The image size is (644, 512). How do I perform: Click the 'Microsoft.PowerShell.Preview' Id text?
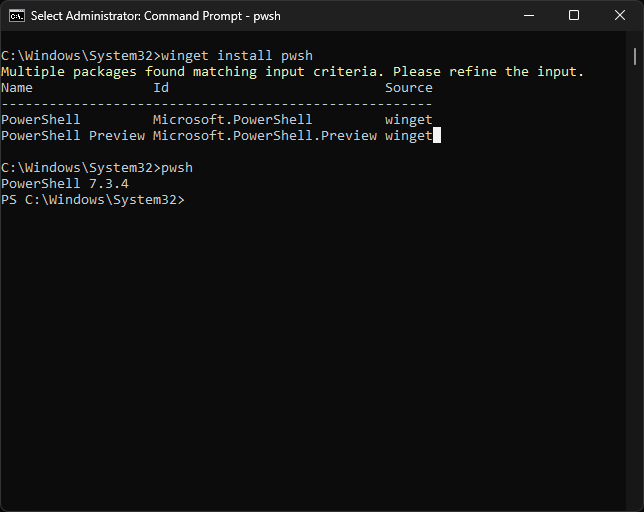(265, 136)
